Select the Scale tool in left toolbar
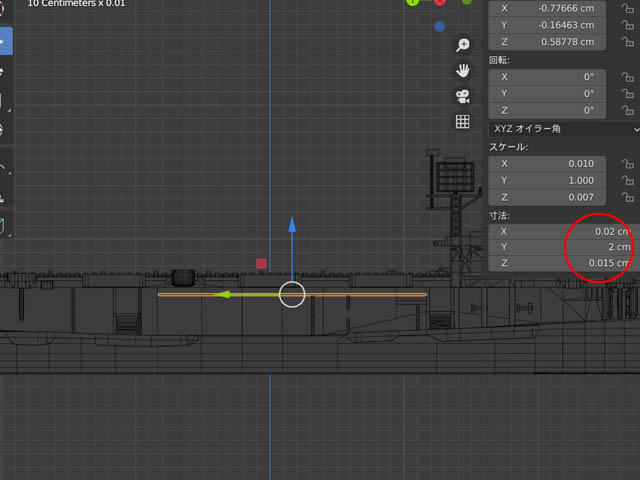 [x=4, y=100]
